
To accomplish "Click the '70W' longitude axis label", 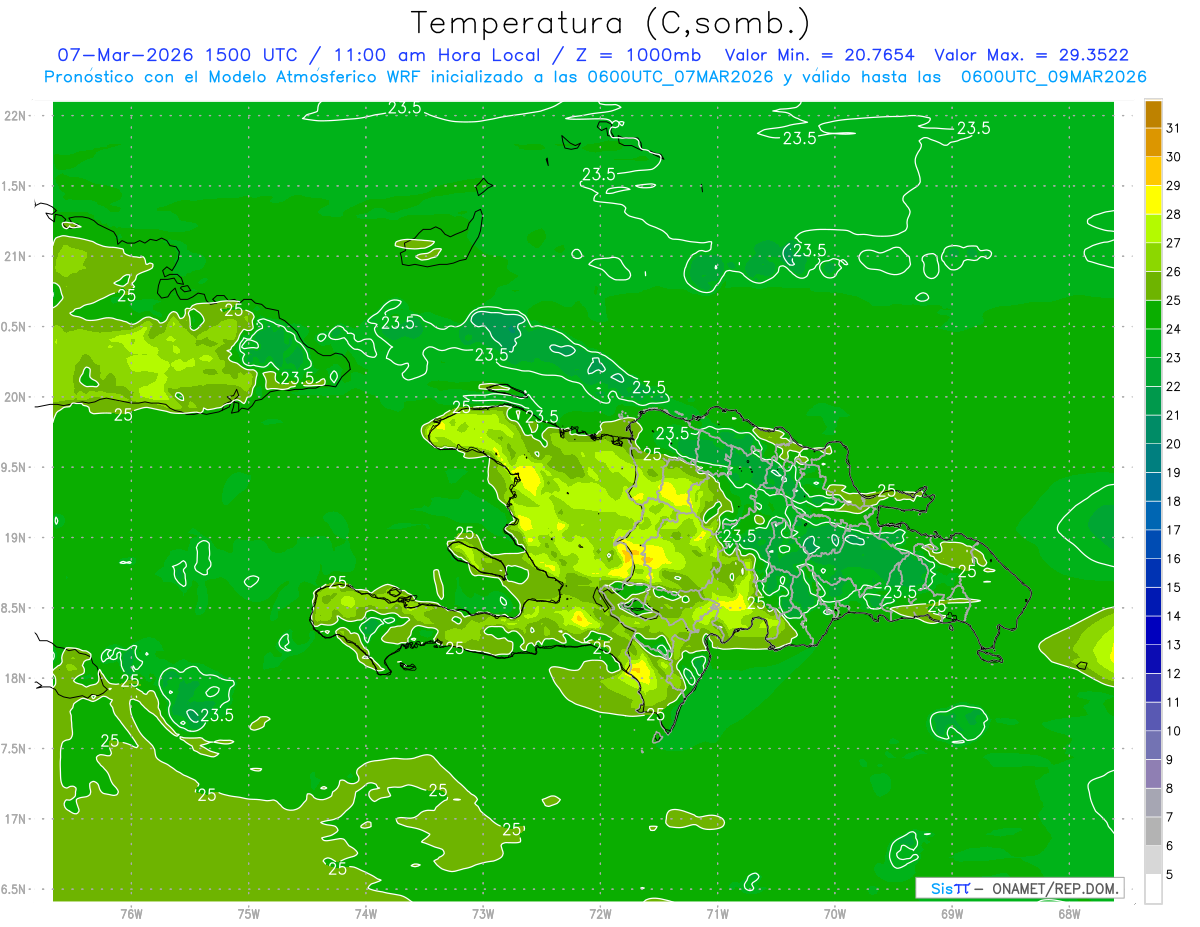I will point(835,913).
